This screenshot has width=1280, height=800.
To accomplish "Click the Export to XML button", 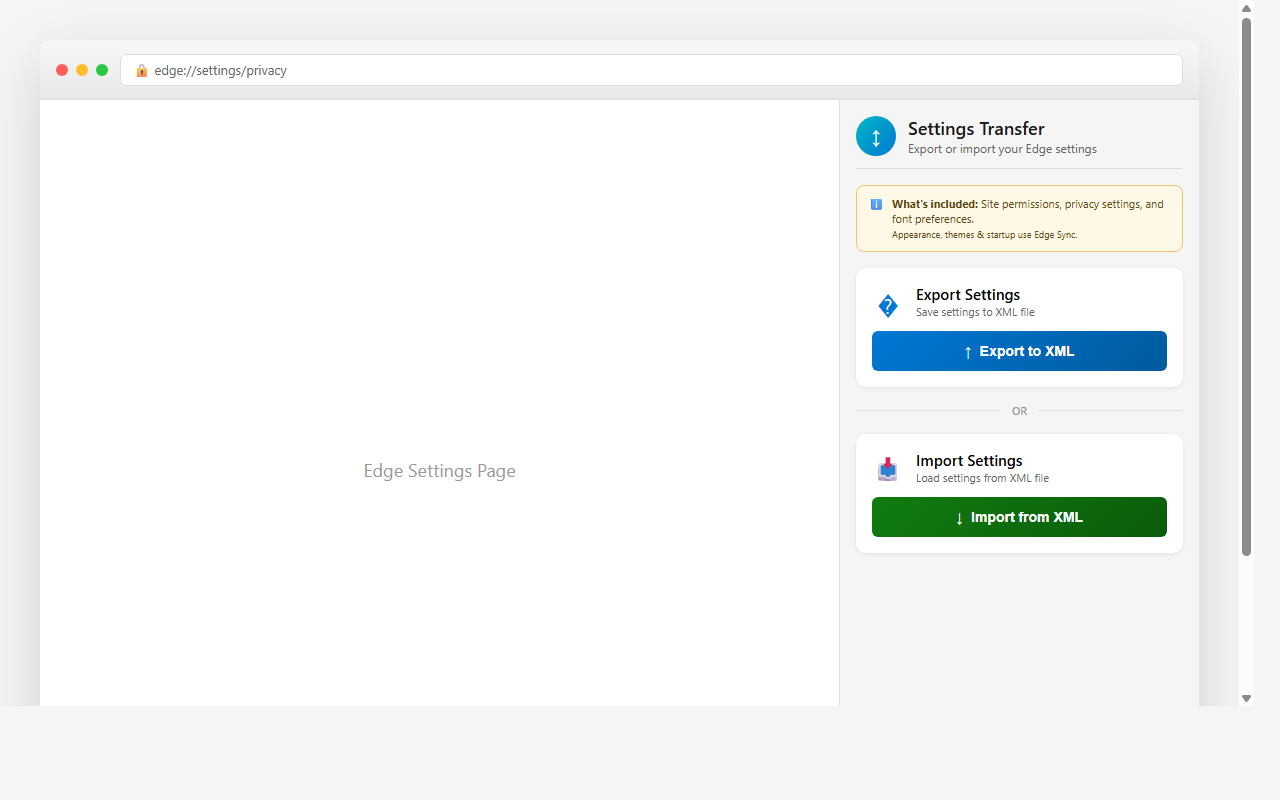I will point(1019,351).
